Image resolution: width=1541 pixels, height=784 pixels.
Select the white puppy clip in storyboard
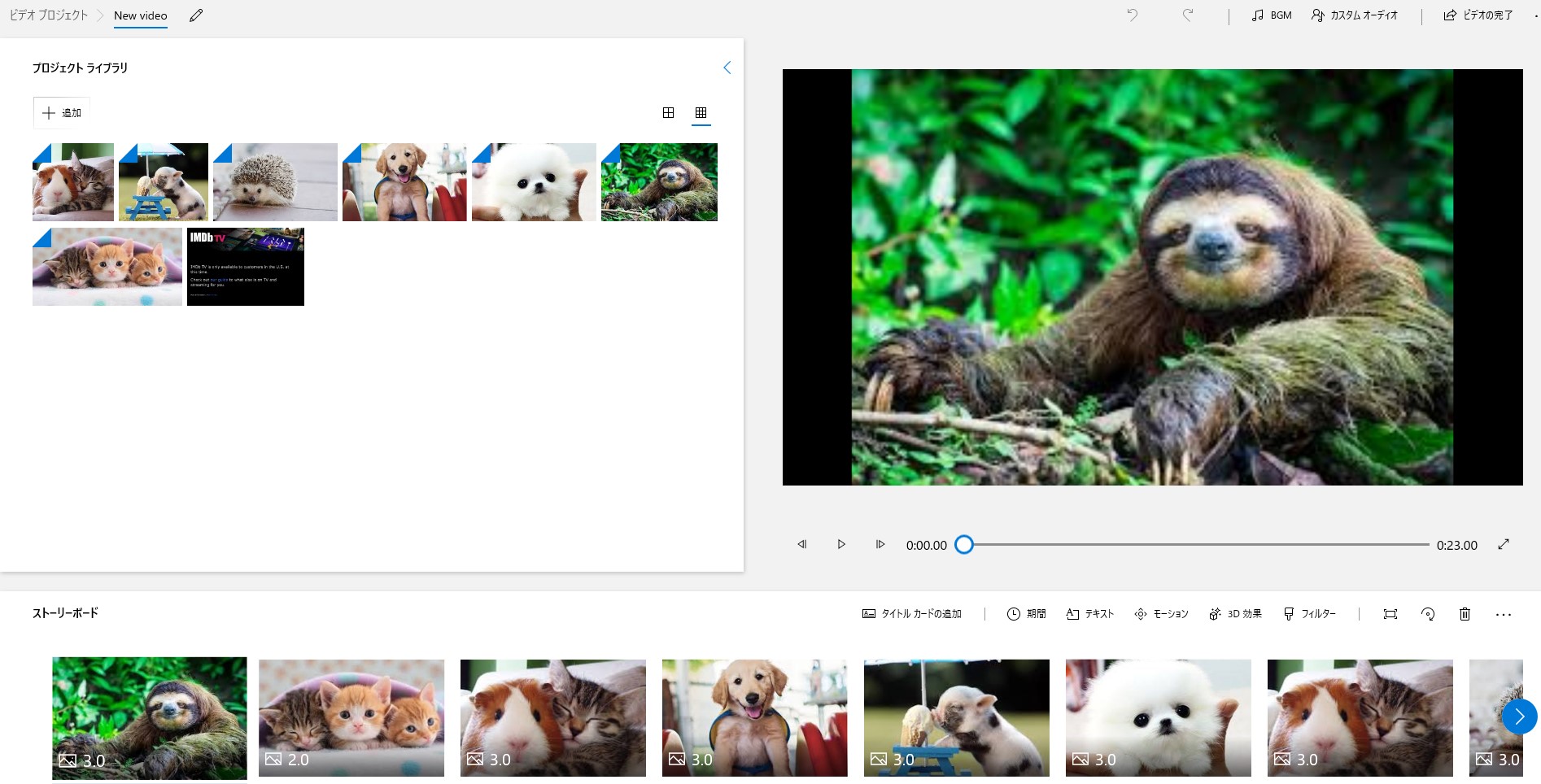[x=1159, y=718]
